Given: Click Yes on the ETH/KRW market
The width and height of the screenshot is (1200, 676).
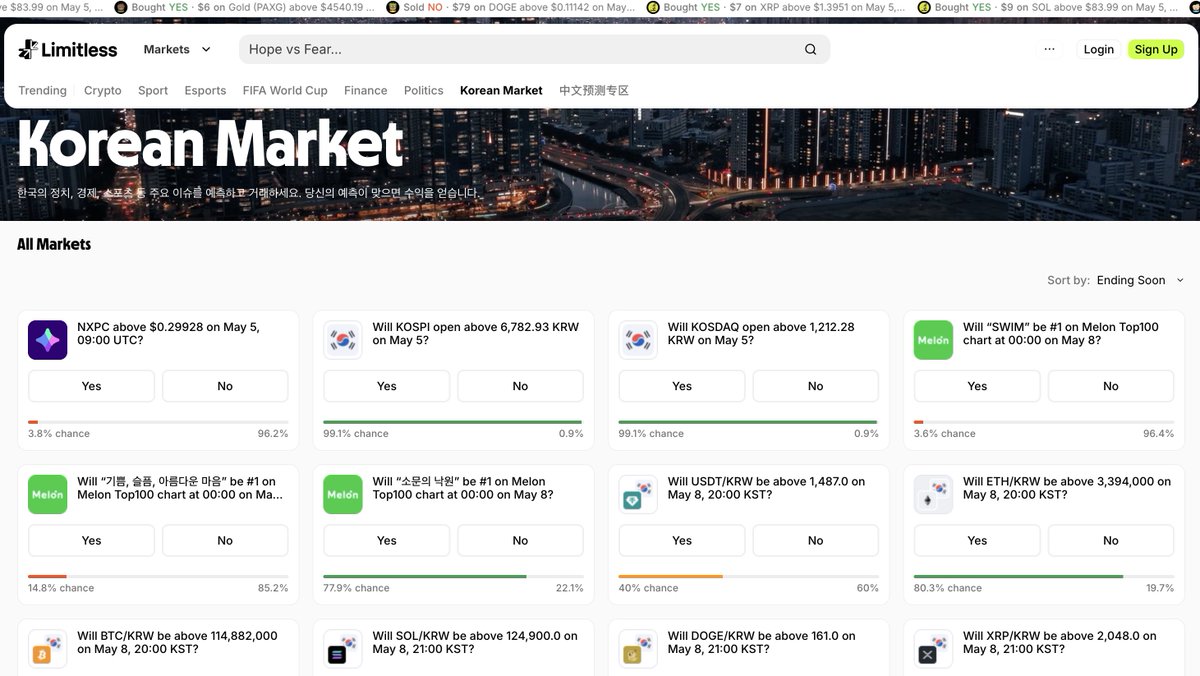Looking at the screenshot, I should [x=977, y=540].
